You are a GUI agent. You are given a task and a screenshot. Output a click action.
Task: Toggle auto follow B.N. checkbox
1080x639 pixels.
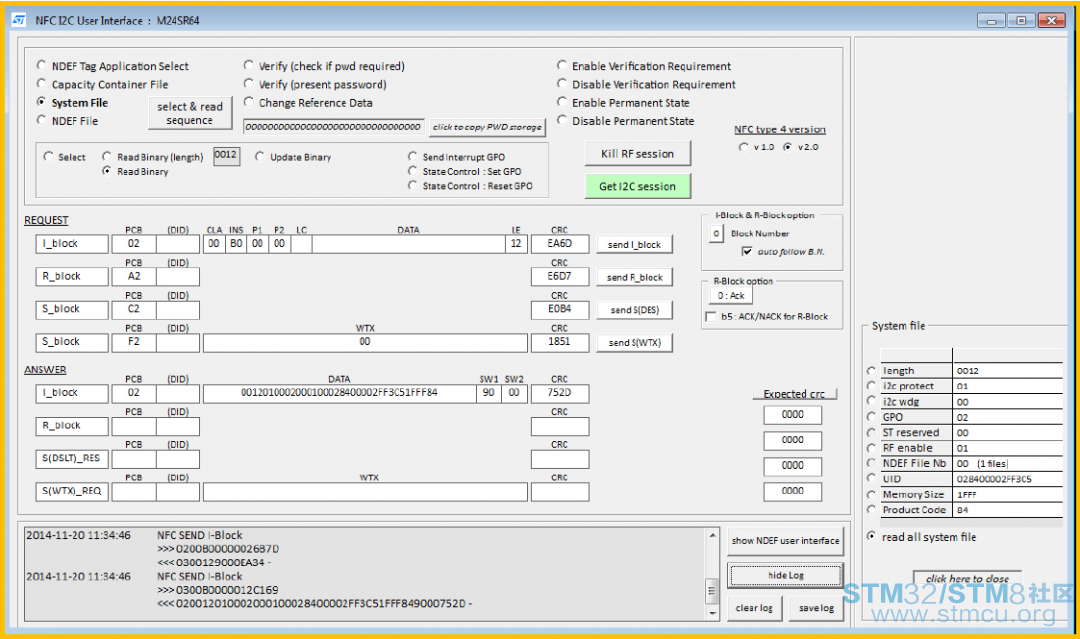pos(747,251)
